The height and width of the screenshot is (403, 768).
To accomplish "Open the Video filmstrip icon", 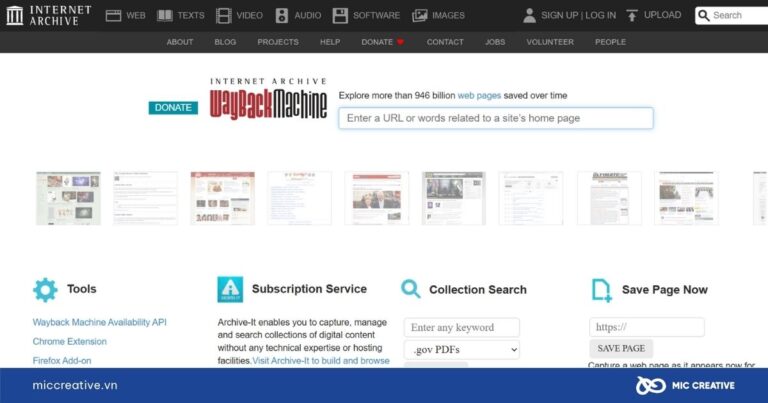I will tap(223, 16).
